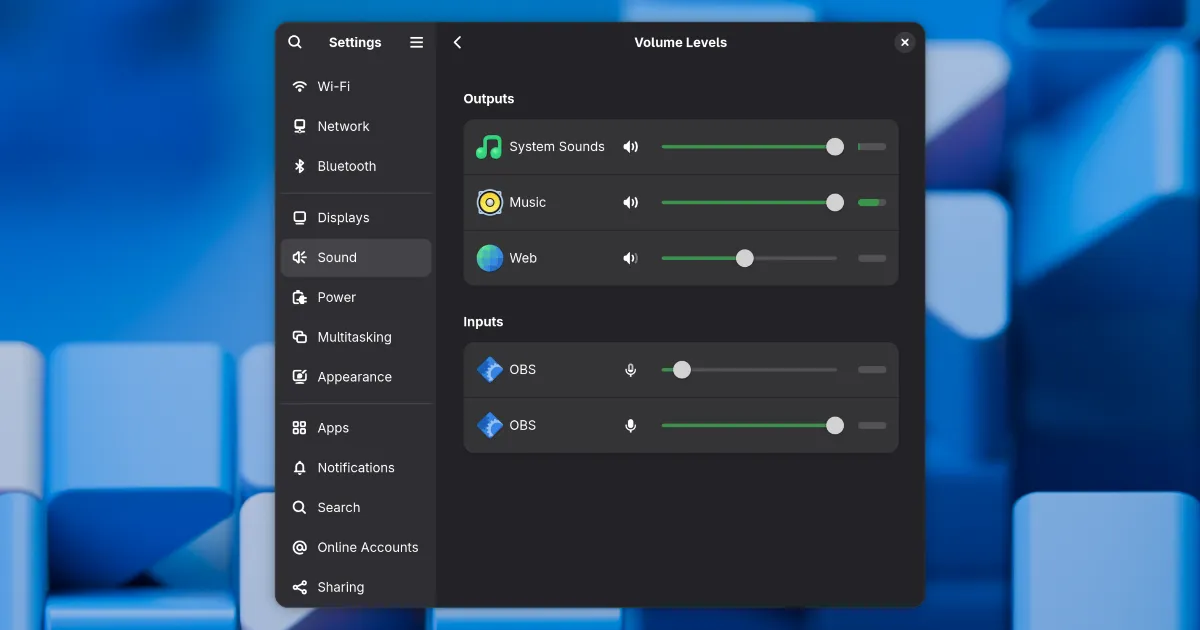Click the first OBS app icon

pyautogui.click(x=489, y=370)
